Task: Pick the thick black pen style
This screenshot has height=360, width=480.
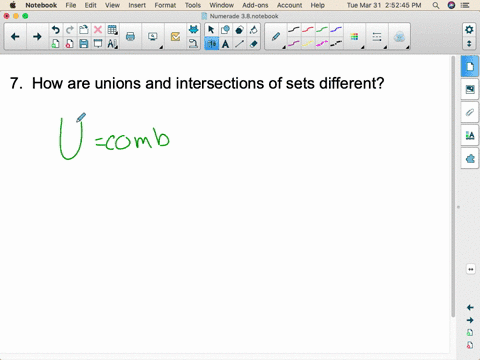Action: (336, 44)
